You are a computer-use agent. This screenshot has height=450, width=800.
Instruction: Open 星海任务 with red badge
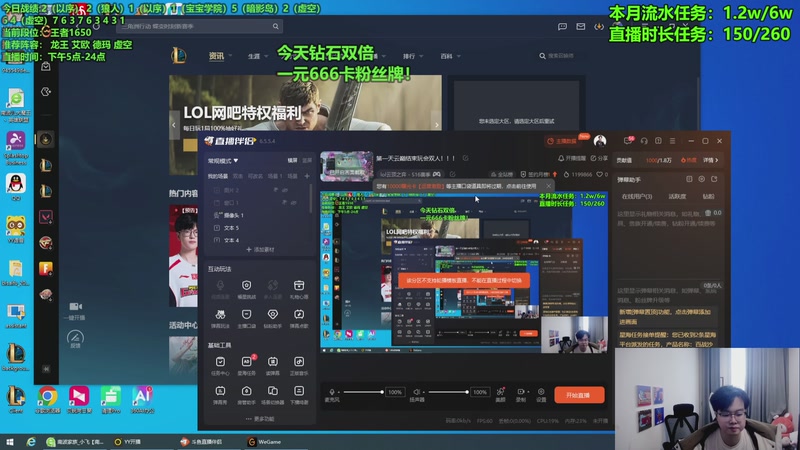(246, 365)
